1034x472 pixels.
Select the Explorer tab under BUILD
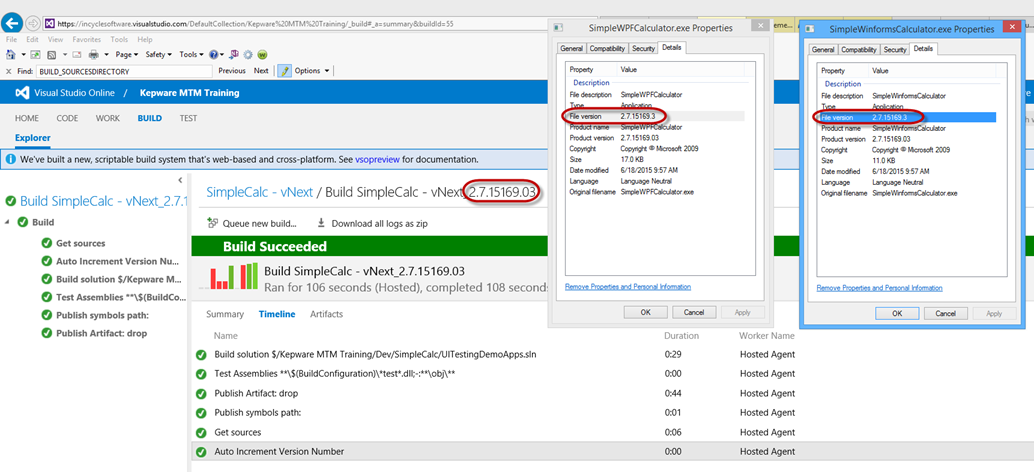coord(33,138)
